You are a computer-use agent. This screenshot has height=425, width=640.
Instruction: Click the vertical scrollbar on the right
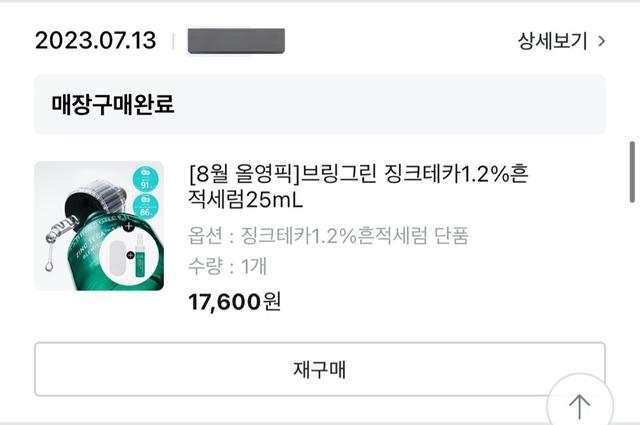631,172
